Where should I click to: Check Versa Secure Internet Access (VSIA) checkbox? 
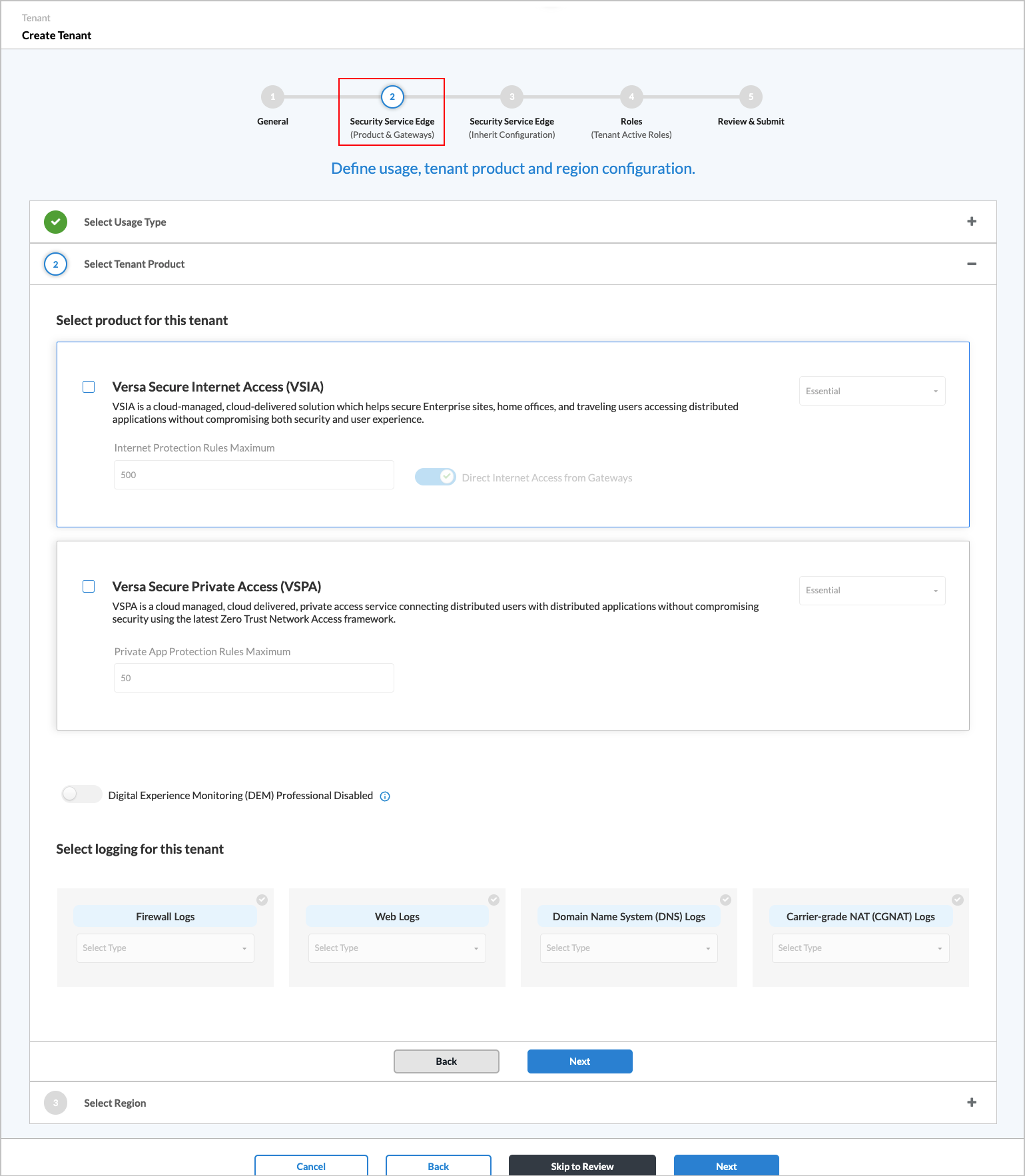tap(89, 387)
